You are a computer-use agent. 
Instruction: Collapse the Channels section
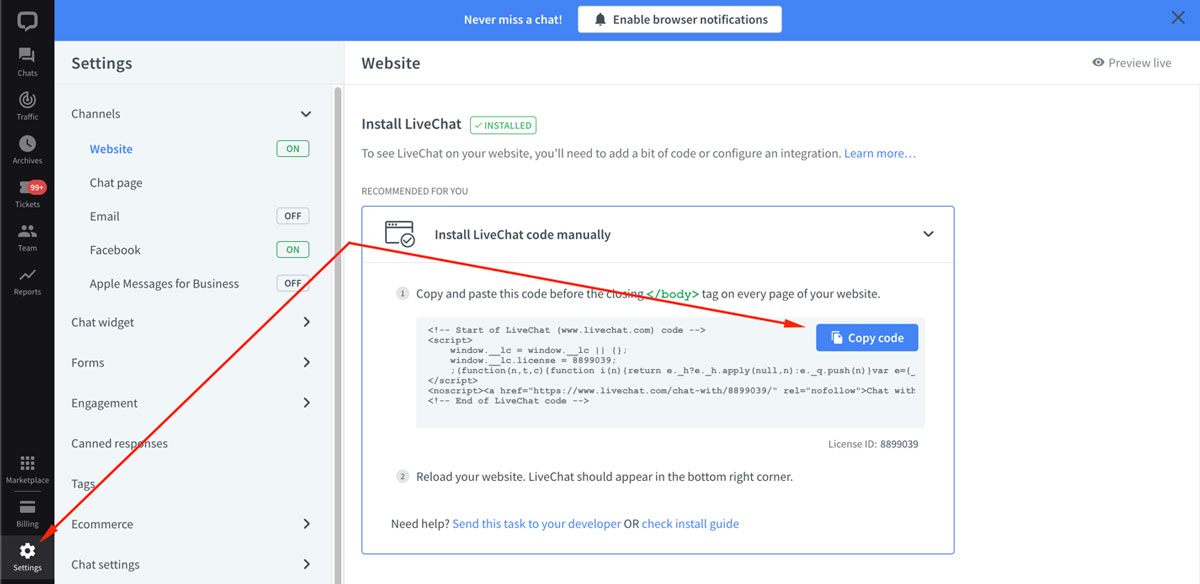[306, 114]
